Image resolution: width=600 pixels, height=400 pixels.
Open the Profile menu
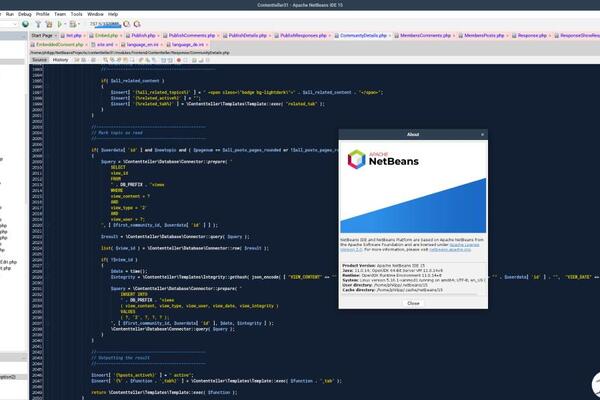click(42, 14)
